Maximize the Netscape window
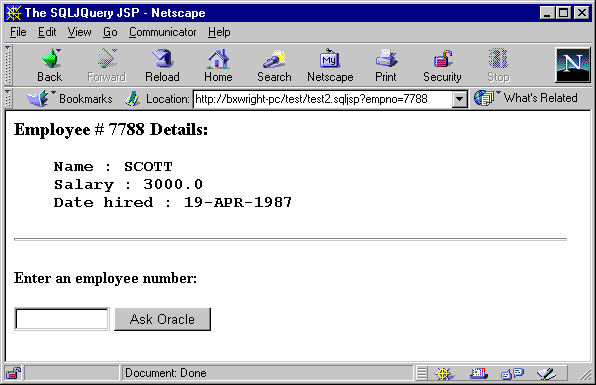 [563, 13]
